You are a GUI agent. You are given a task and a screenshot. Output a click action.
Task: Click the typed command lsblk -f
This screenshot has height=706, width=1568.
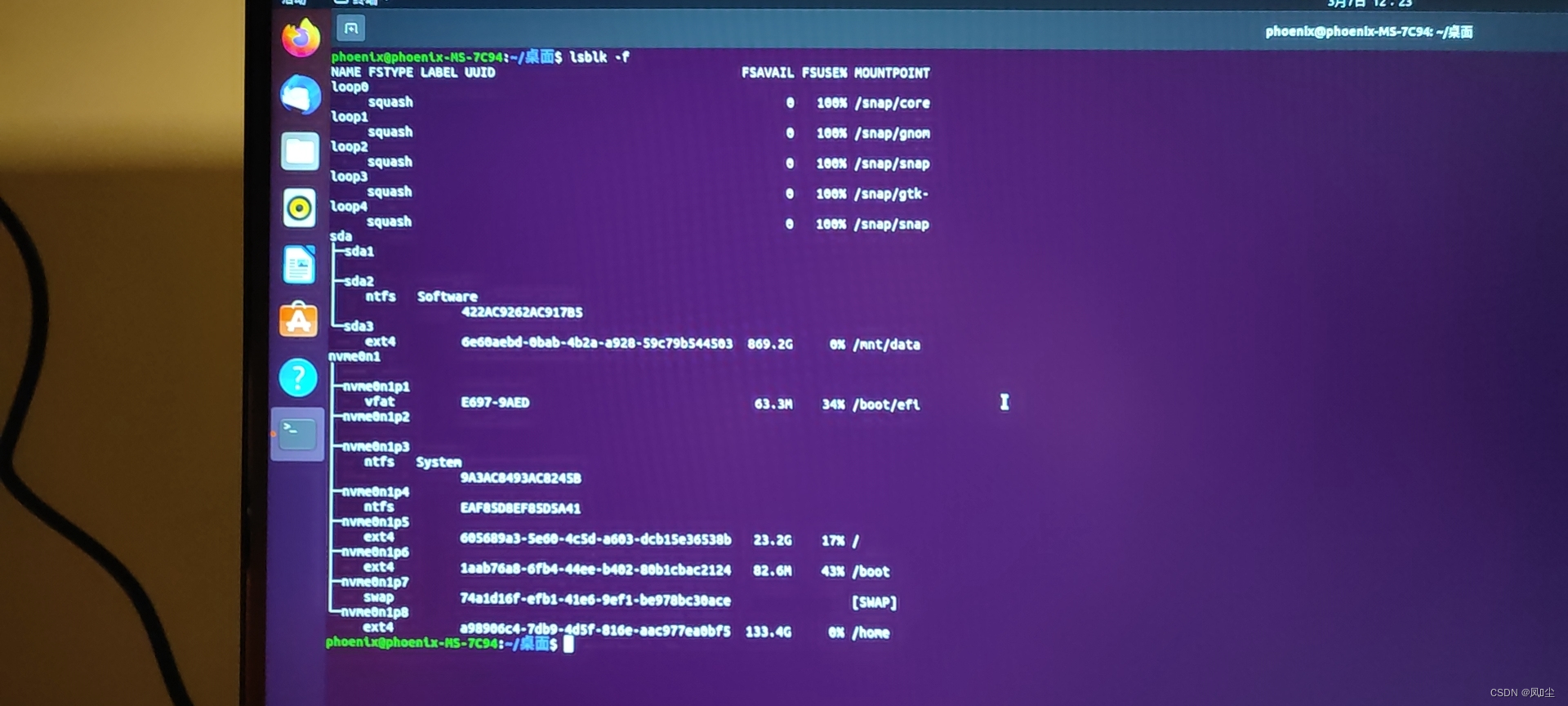599,56
